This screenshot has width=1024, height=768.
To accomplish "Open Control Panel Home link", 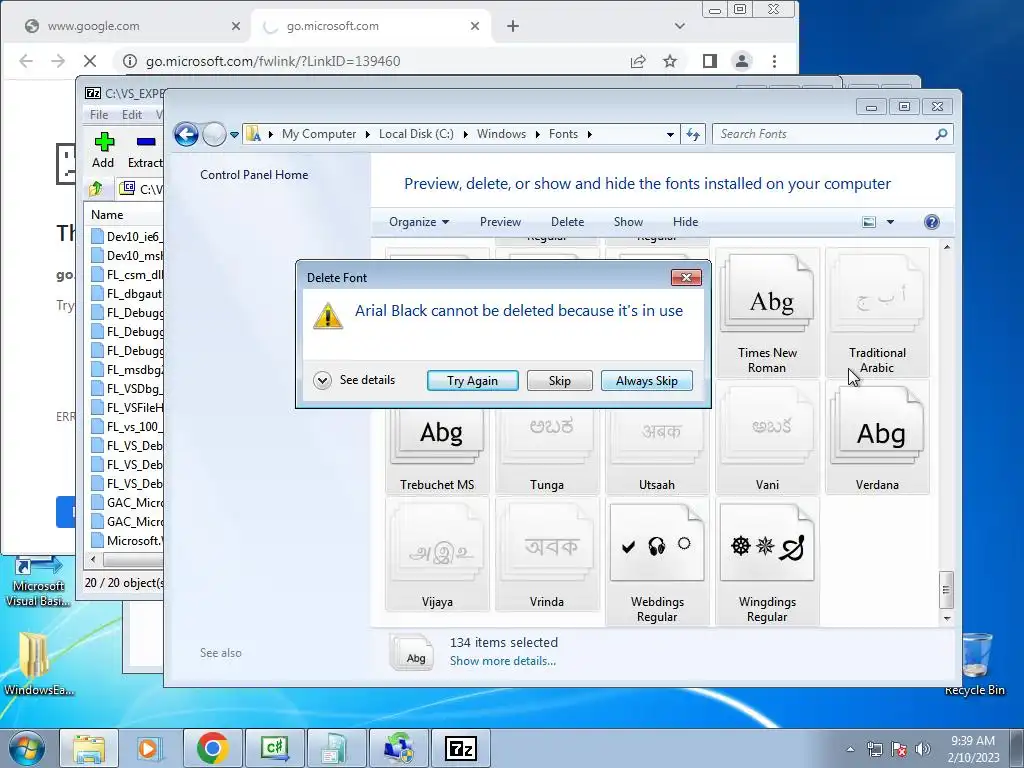I will tap(254, 174).
